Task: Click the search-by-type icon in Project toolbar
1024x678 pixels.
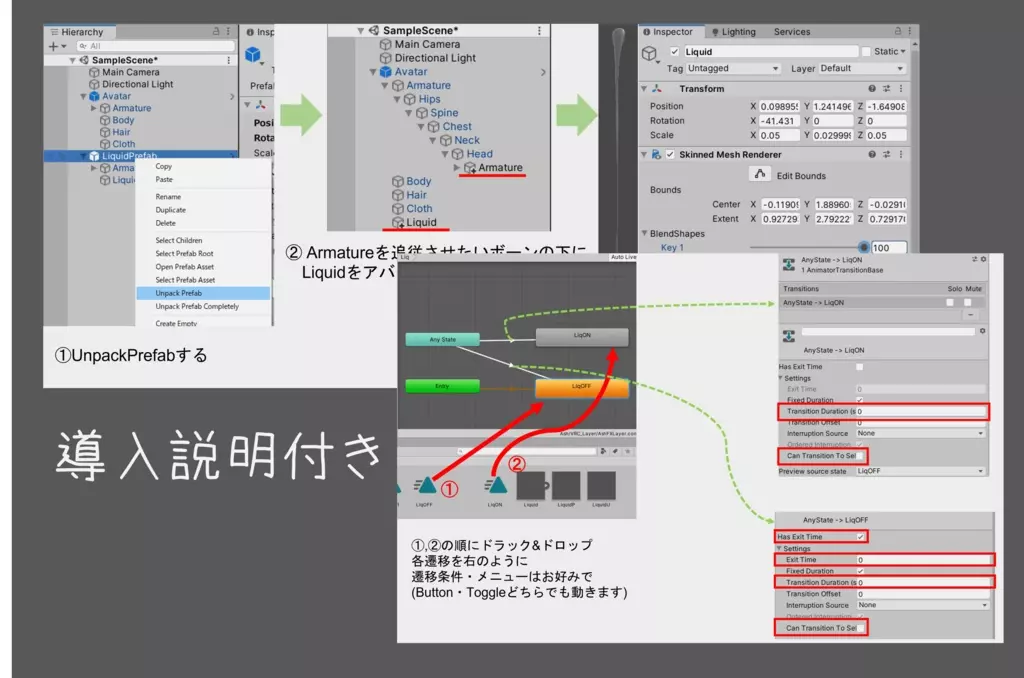Action: click(603, 451)
